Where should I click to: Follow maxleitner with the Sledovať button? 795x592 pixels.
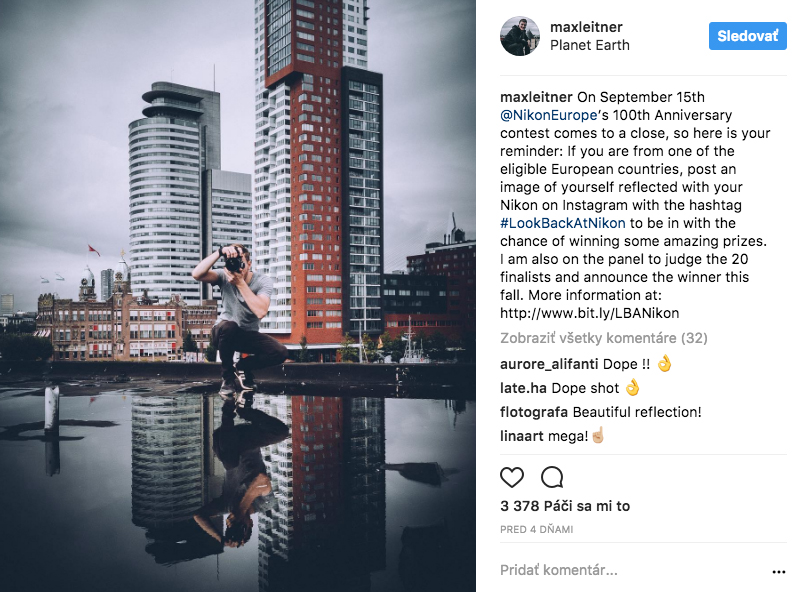point(747,36)
